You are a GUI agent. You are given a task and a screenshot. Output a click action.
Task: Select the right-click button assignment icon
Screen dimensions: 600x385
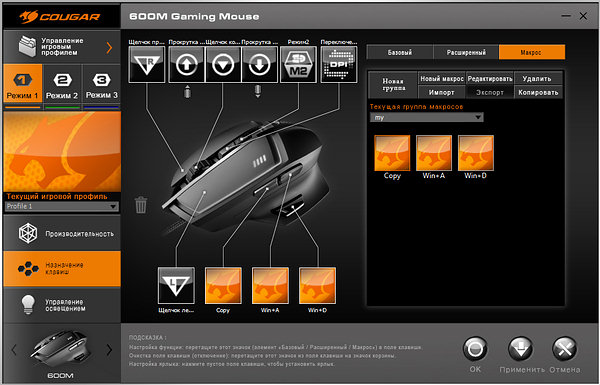click(147, 64)
